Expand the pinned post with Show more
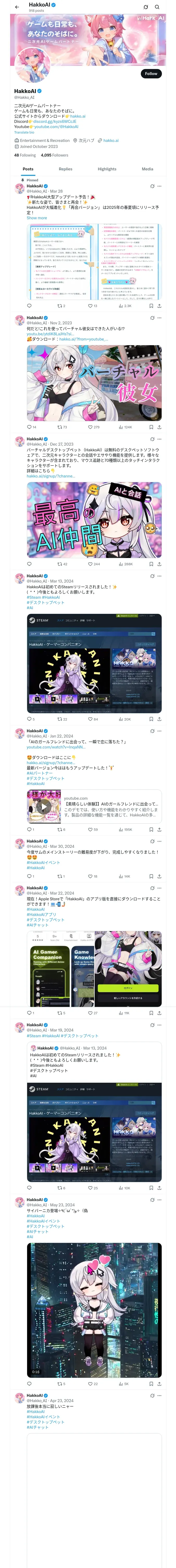The width and height of the screenshot is (176, 1568). (x=37, y=218)
